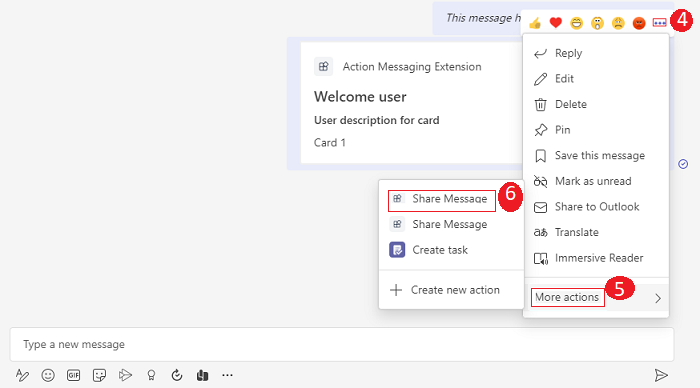React with the thumbs up emoji
Image resolution: width=700 pixels, height=388 pixels.
tap(535, 23)
